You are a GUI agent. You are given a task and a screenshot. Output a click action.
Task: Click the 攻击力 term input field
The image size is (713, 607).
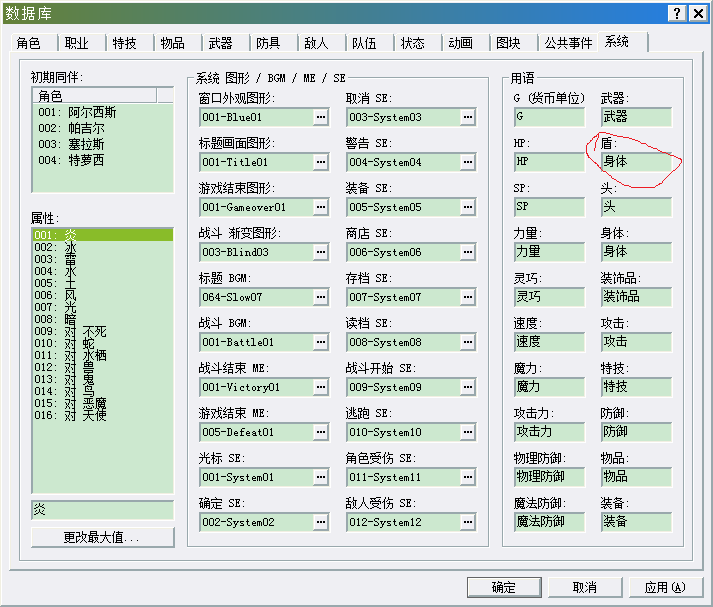tap(549, 432)
